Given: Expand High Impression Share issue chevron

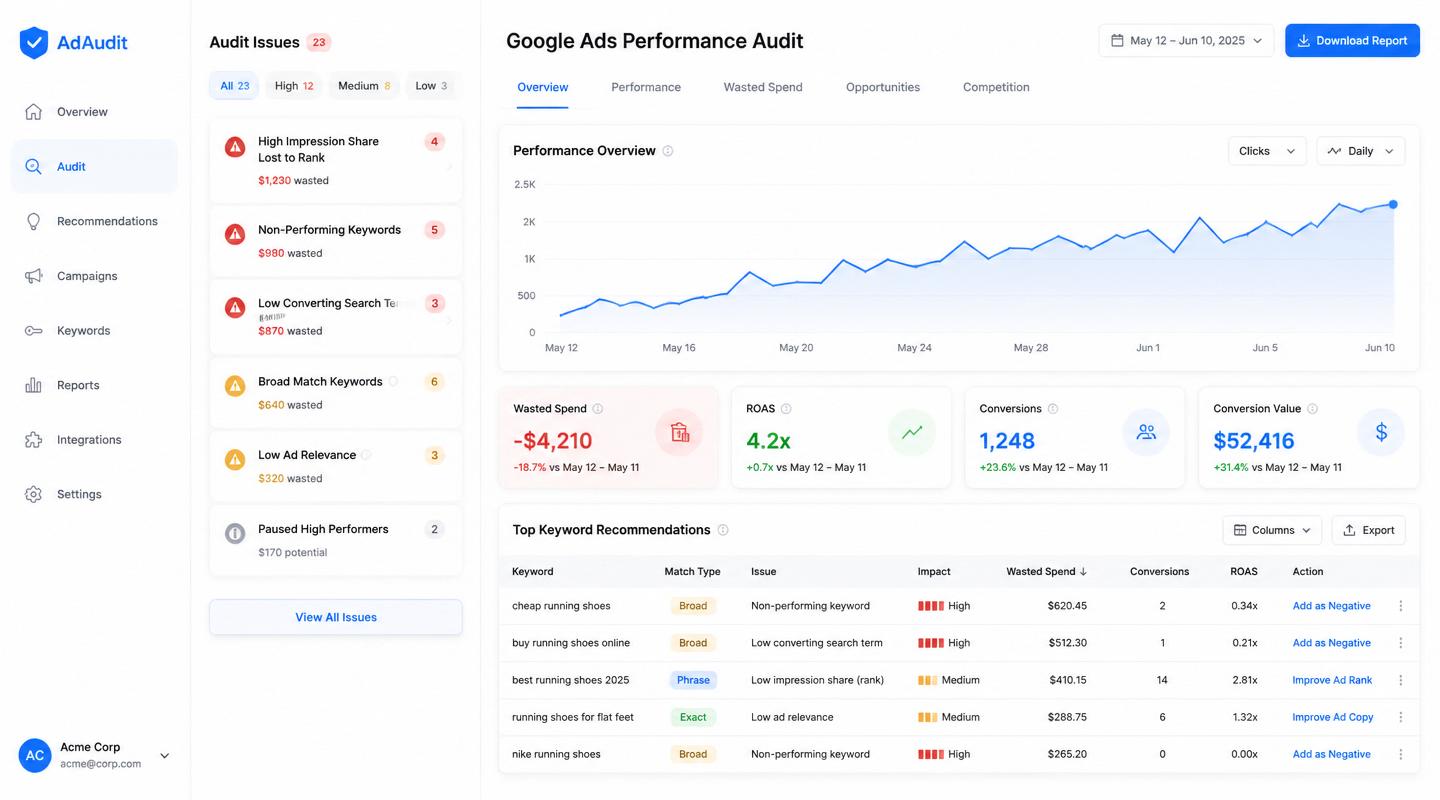Looking at the screenshot, I should [x=449, y=167].
